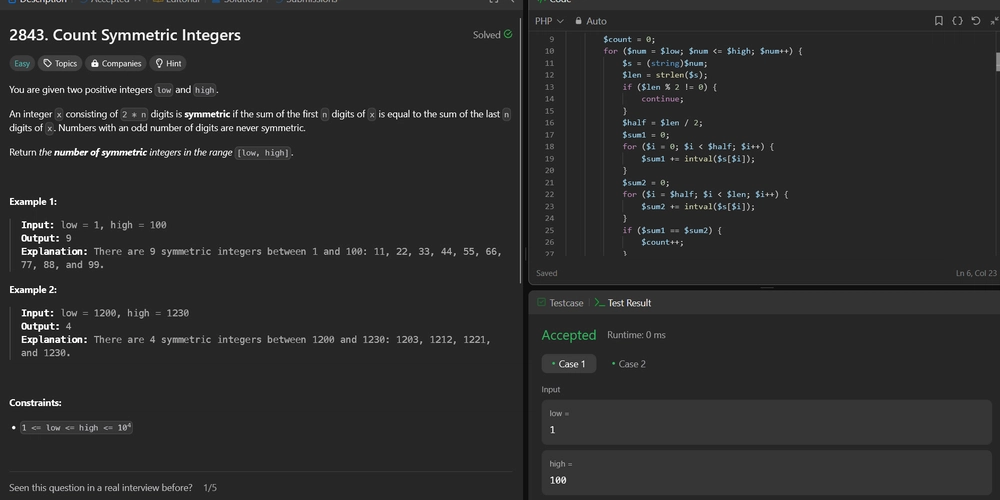Image resolution: width=1000 pixels, height=500 pixels.
Task: Click the Ln 6, Col 23 indicator
Action: pyautogui.click(x=976, y=273)
